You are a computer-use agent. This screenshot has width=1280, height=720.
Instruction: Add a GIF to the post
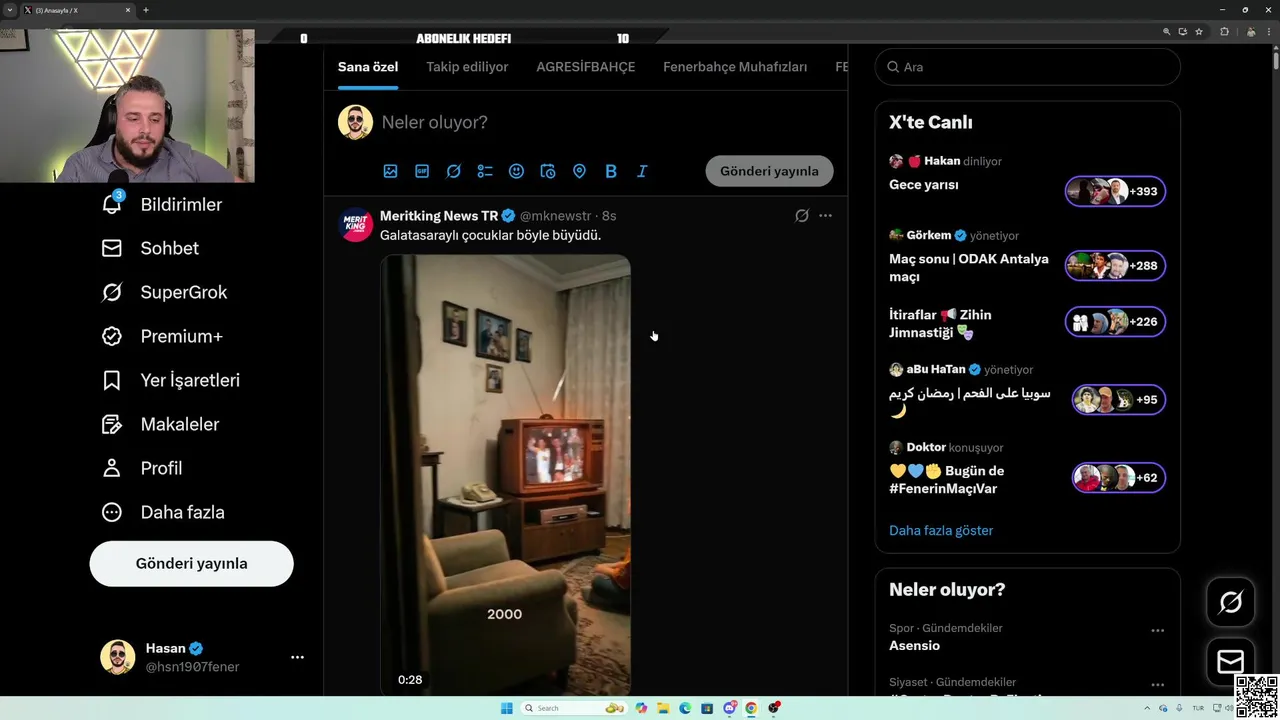click(x=422, y=171)
